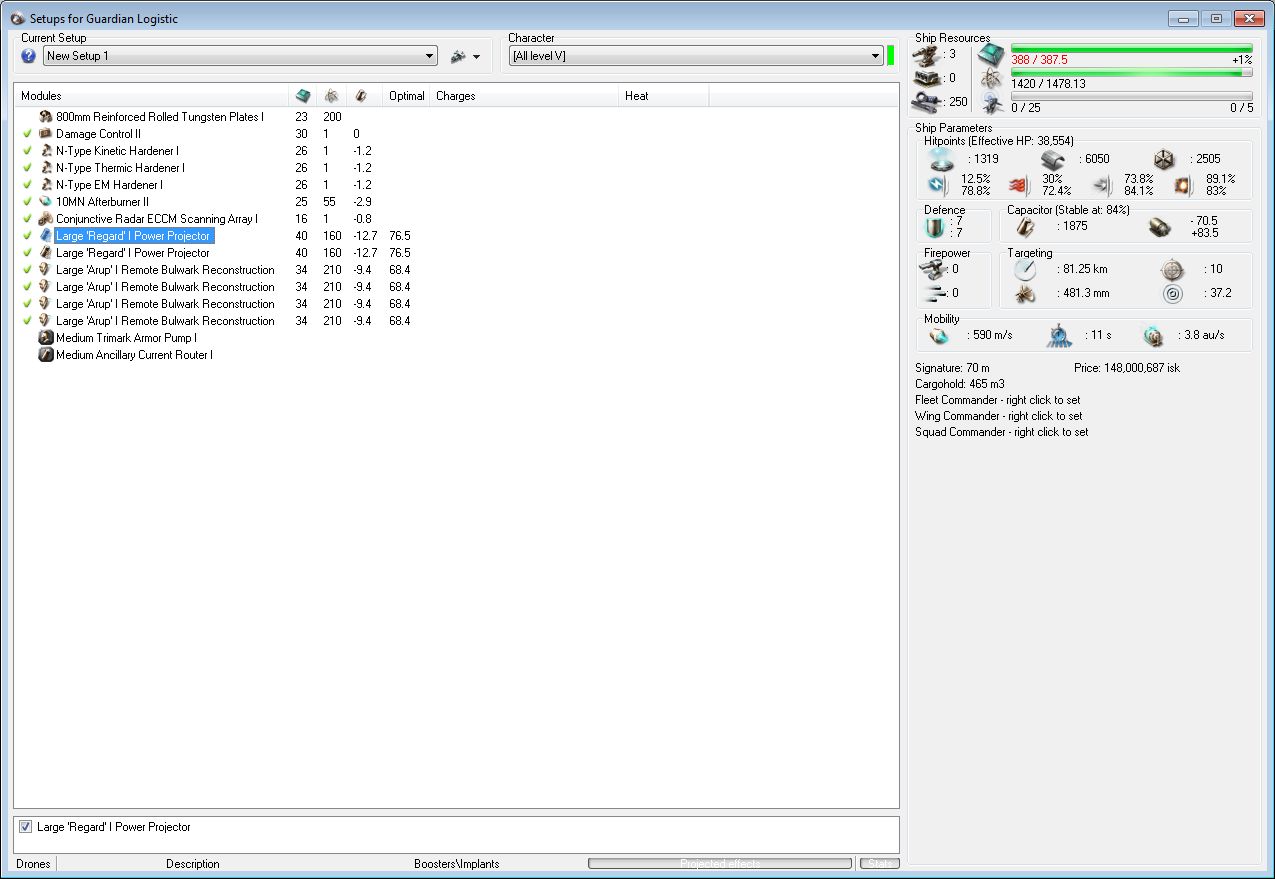The width and height of the screenshot is (1275, 879).
Task: Click the max locked targets icon showing 10
Action: coord(1171,269)
